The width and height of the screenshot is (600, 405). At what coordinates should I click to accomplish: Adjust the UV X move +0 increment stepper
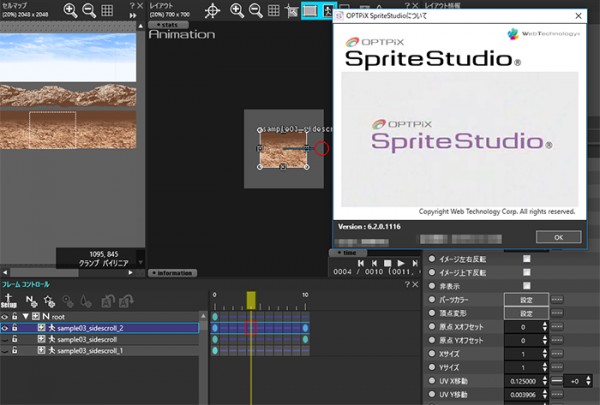589,381
